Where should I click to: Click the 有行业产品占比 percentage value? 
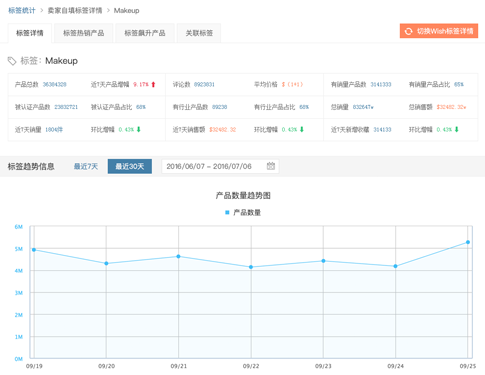click(x=304, y=107)
